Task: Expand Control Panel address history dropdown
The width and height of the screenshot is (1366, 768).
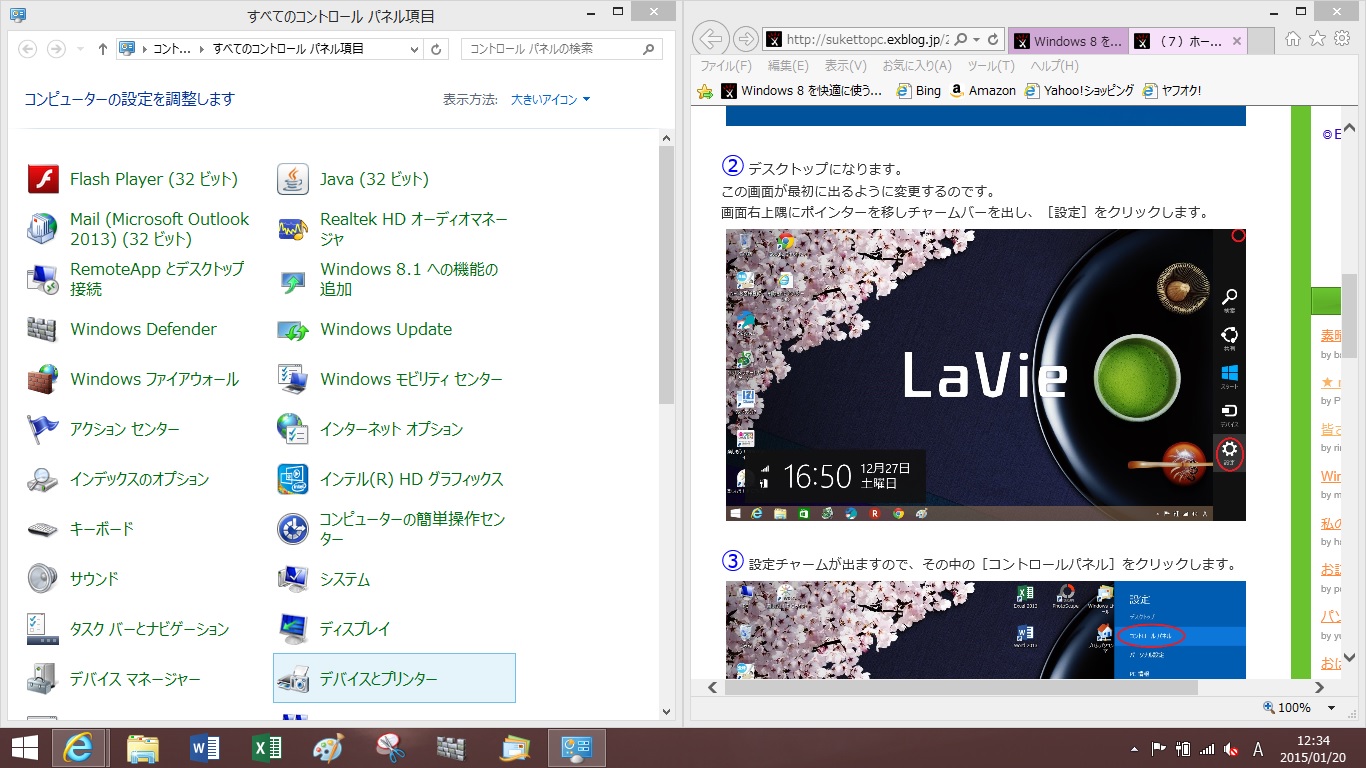Action: [415, 49]
